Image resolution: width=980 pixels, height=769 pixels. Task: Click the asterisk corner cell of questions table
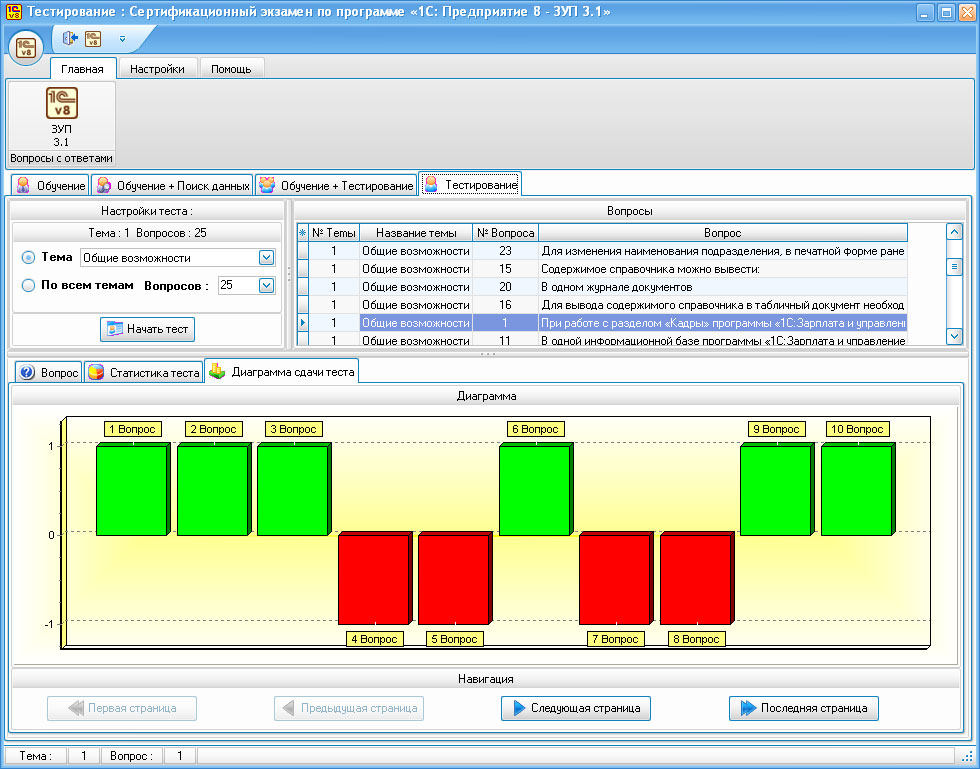(x=302, y=233)
